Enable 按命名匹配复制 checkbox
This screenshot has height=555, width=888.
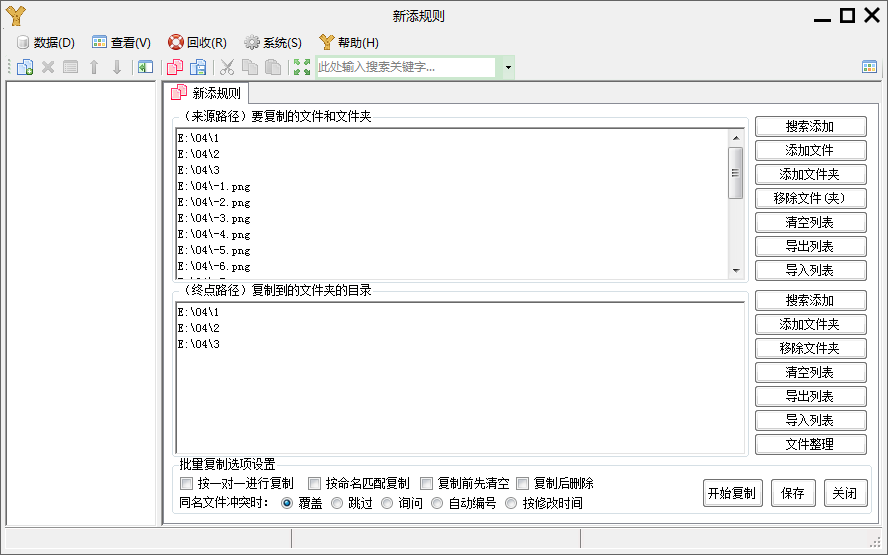coord(358,483)
